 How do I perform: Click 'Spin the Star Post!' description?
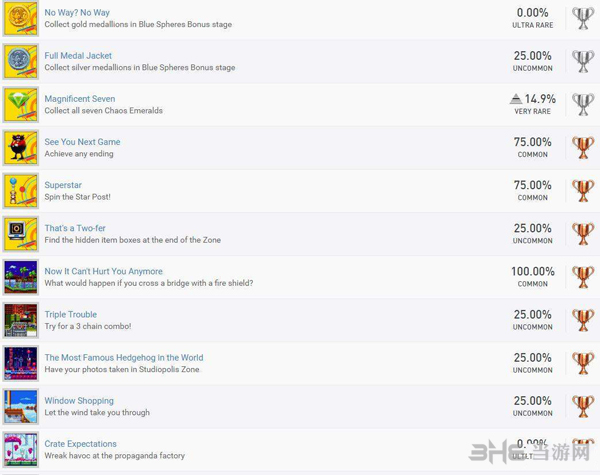pyautogui.click(x=77, y=197)
